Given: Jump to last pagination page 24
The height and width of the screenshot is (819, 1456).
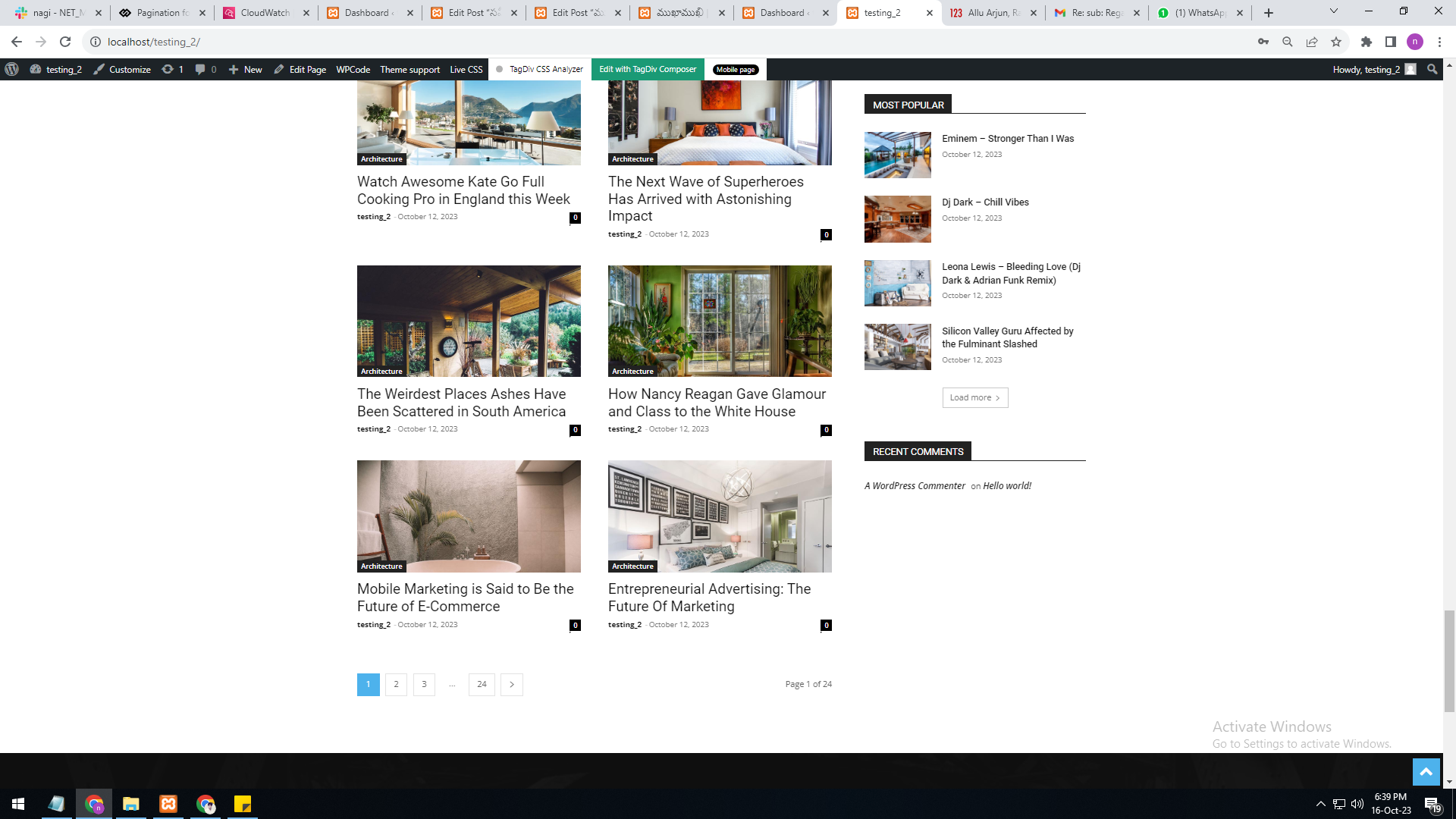Looking at the screenshot, I should tap(482, 684).
